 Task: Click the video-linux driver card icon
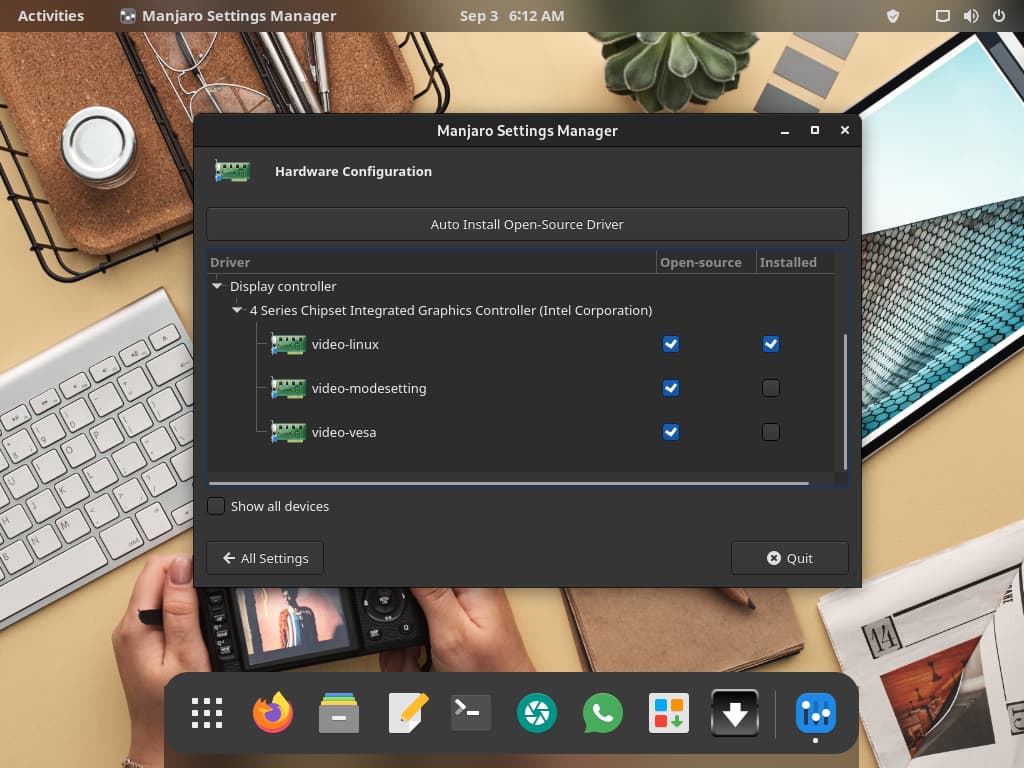(x=288, y=344)
